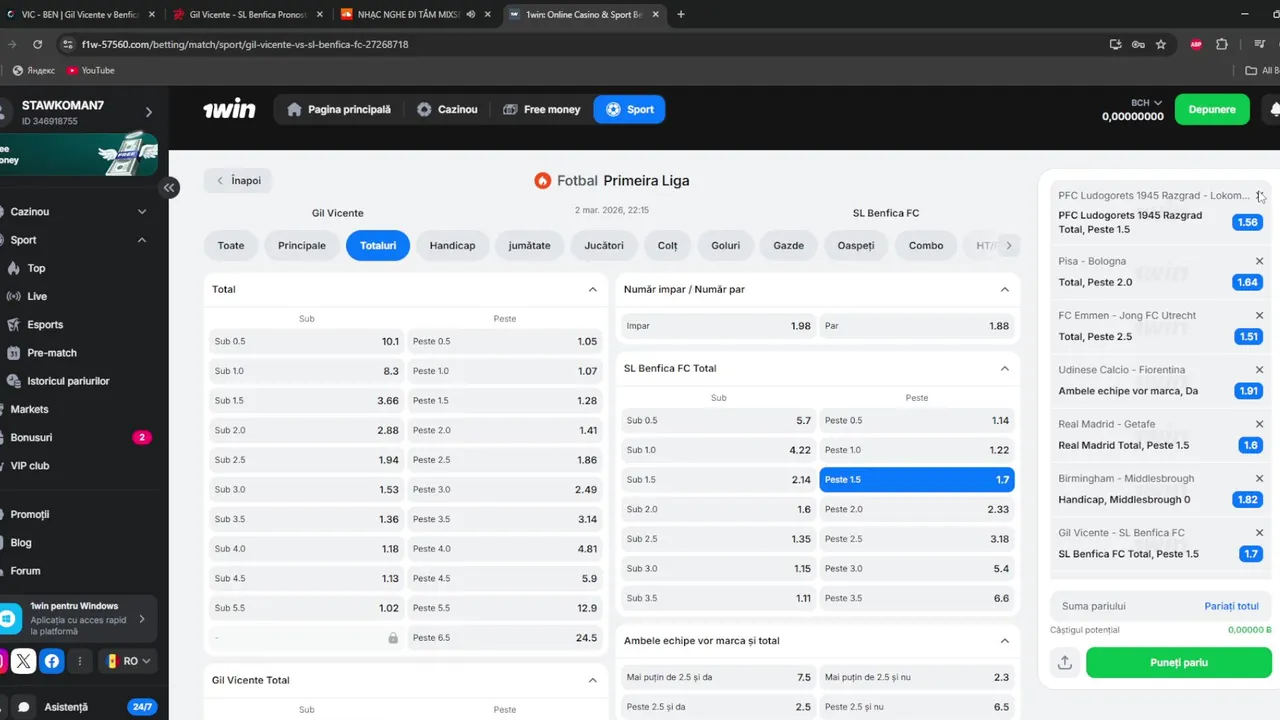
Task: Open more social links menu
Action: [x=80, y=661]
